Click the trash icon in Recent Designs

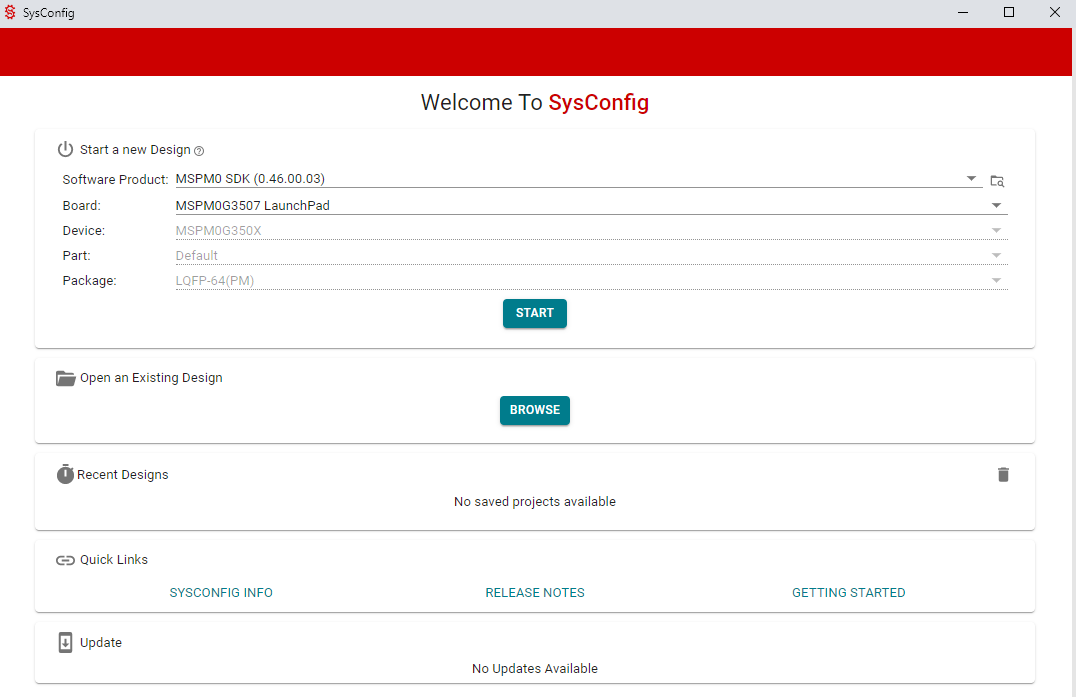(x=1003, y=475)
